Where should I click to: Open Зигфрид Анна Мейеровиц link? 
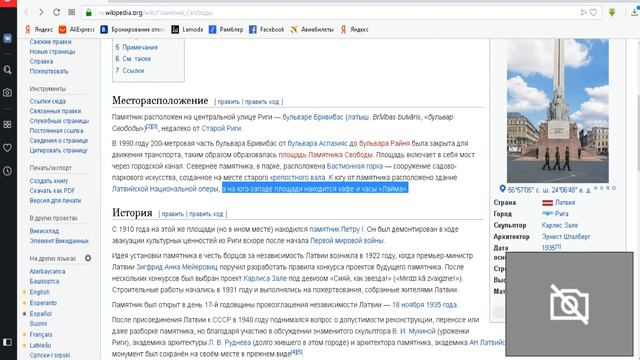[177, 267]
